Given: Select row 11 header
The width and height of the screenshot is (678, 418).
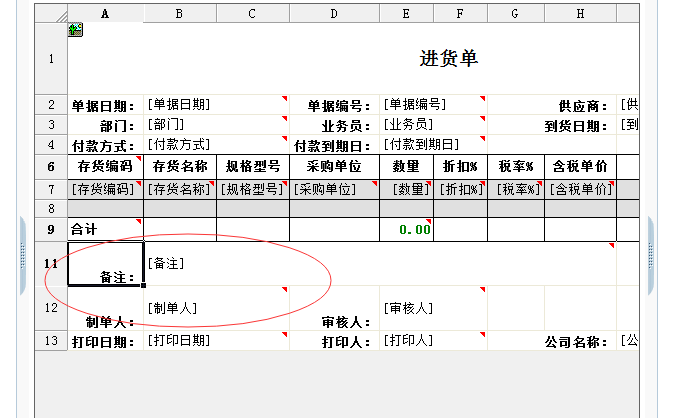Looking at the screenshot, I should tap(51, 263).
